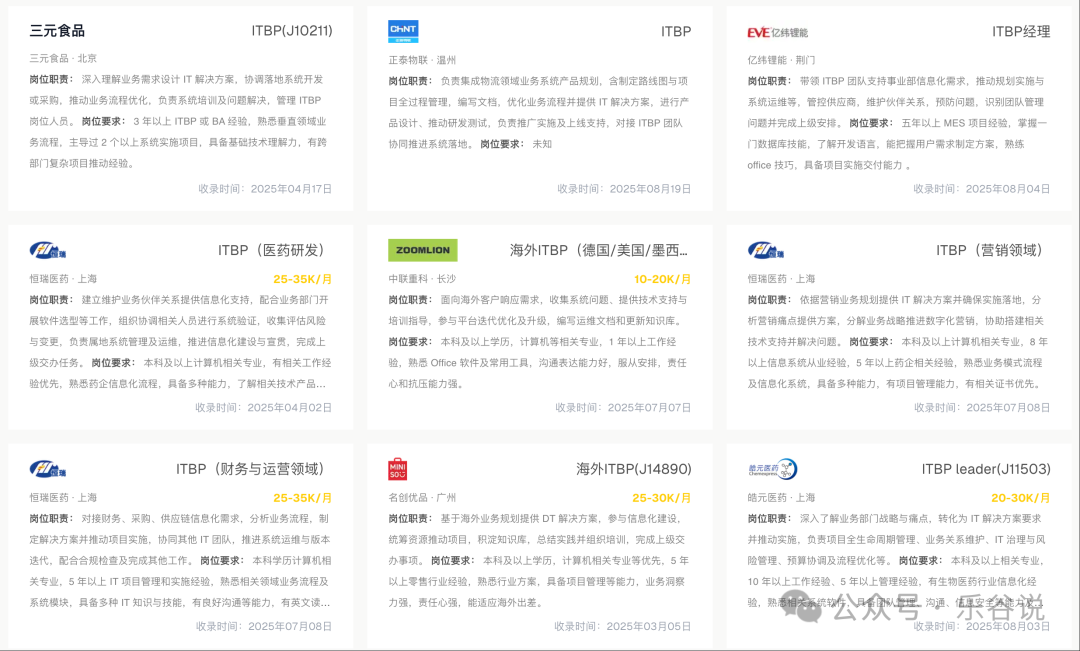
Task: Click the 亿纬锂能 · 荆门 location text
Action: [781, 60]
